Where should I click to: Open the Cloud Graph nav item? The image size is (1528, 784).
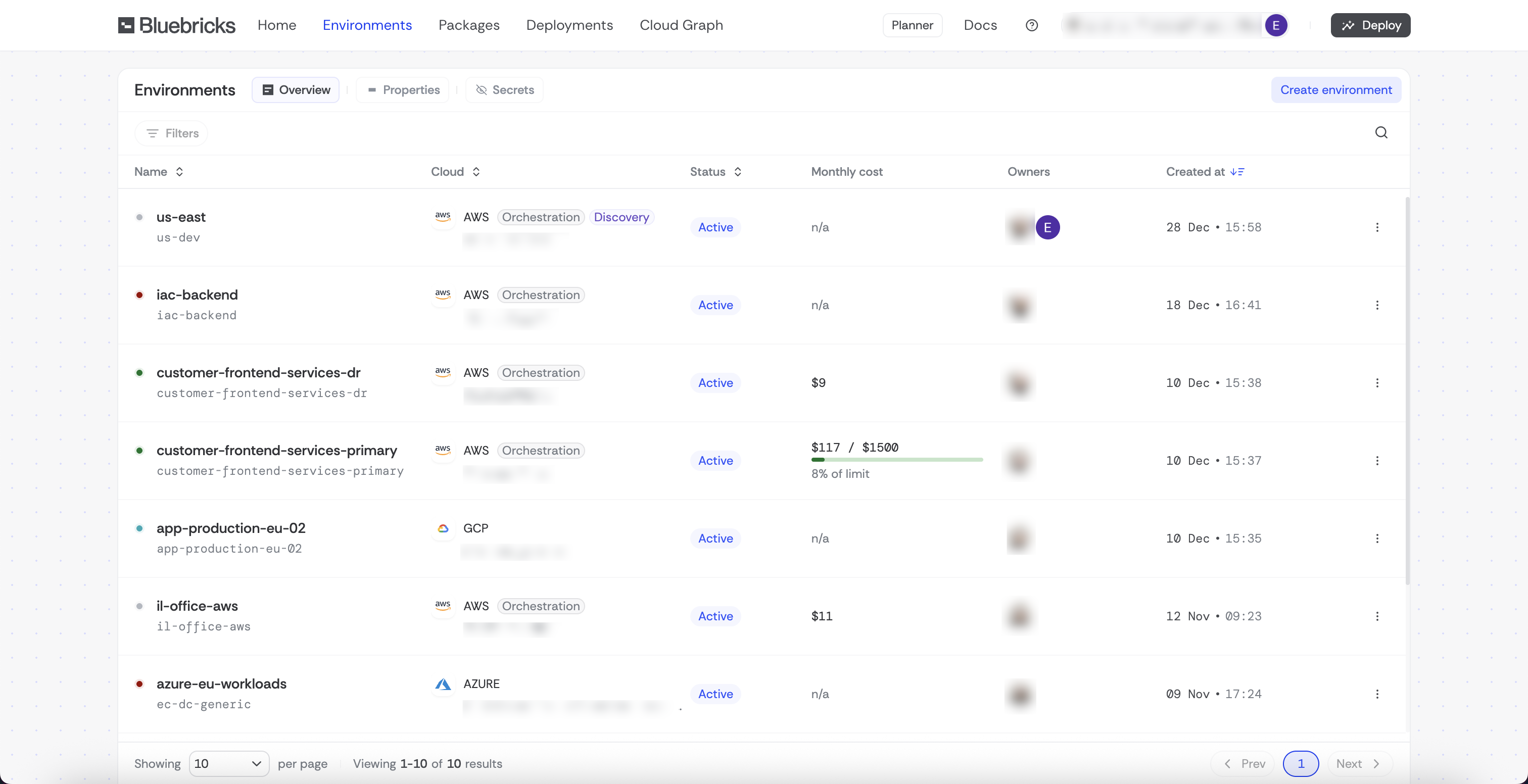pyautogui.click(x=681, y=25)
